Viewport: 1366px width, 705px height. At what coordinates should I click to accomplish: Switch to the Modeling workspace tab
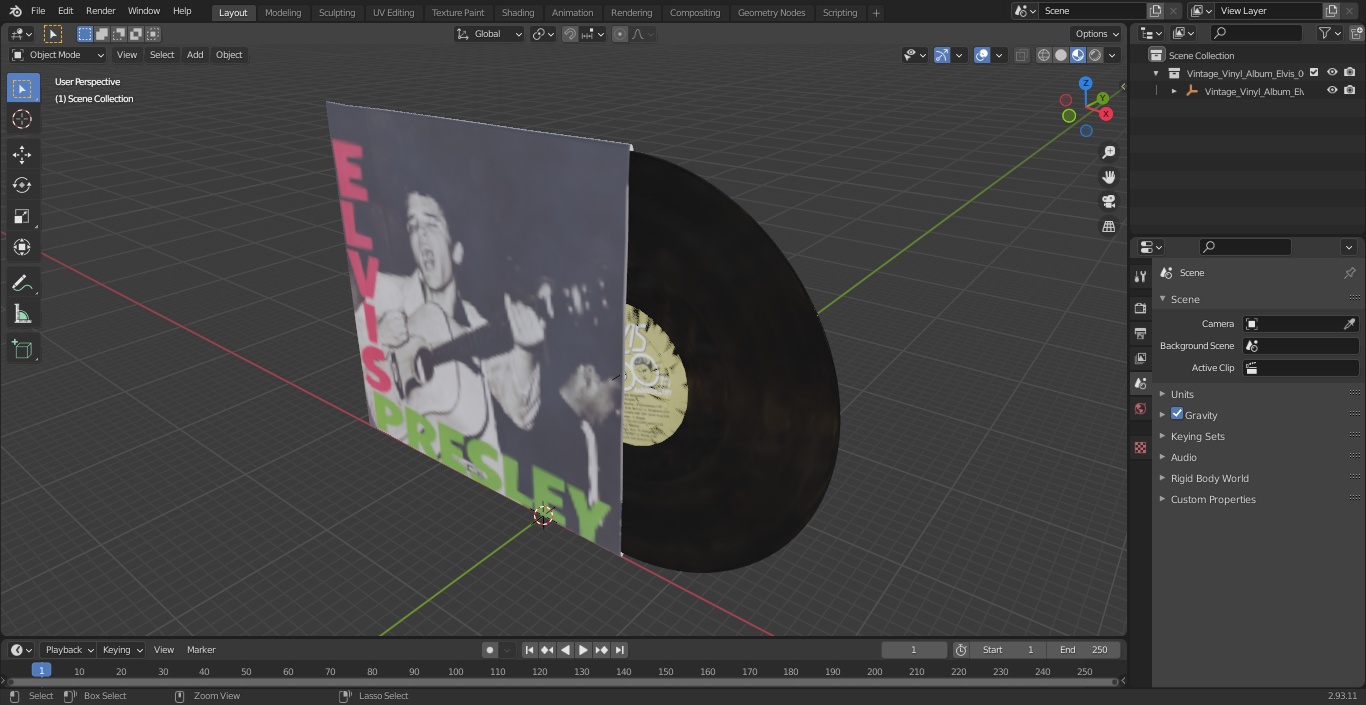pos(283,12)
